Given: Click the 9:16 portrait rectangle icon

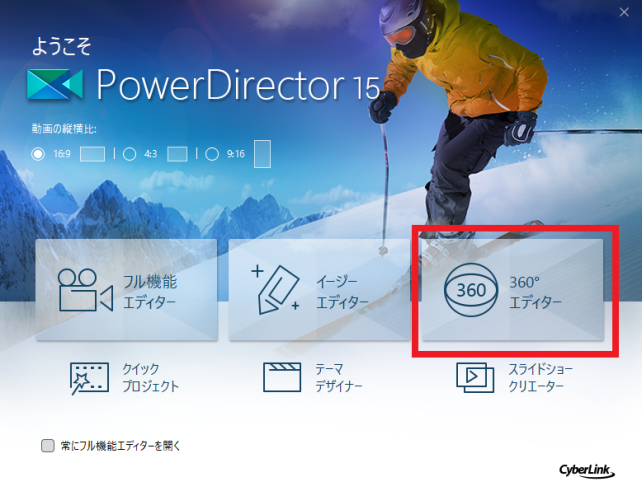Looking at the screenshot, I should pos(262,154).
